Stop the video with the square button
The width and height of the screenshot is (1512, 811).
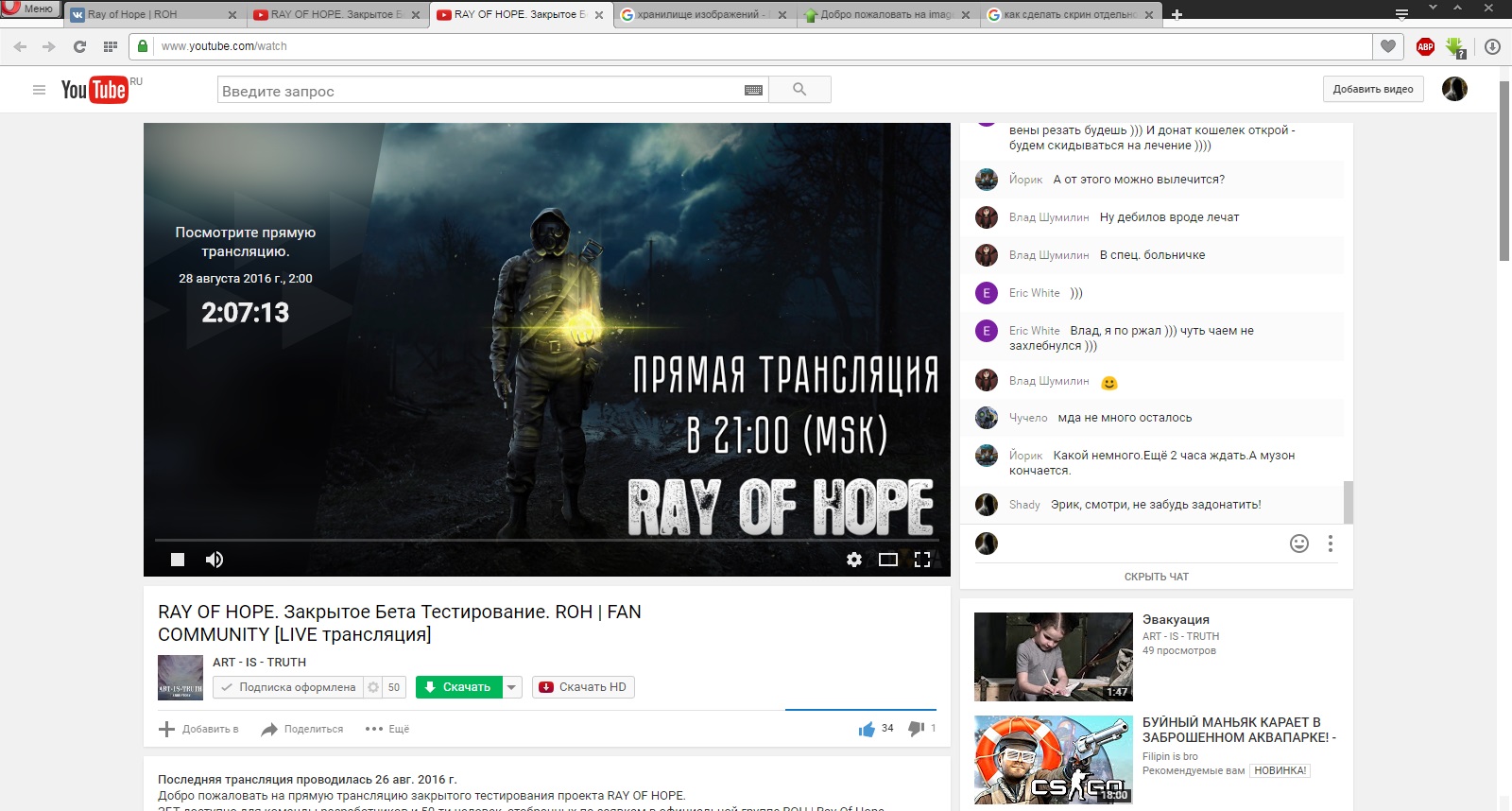[x=177, y=560]
